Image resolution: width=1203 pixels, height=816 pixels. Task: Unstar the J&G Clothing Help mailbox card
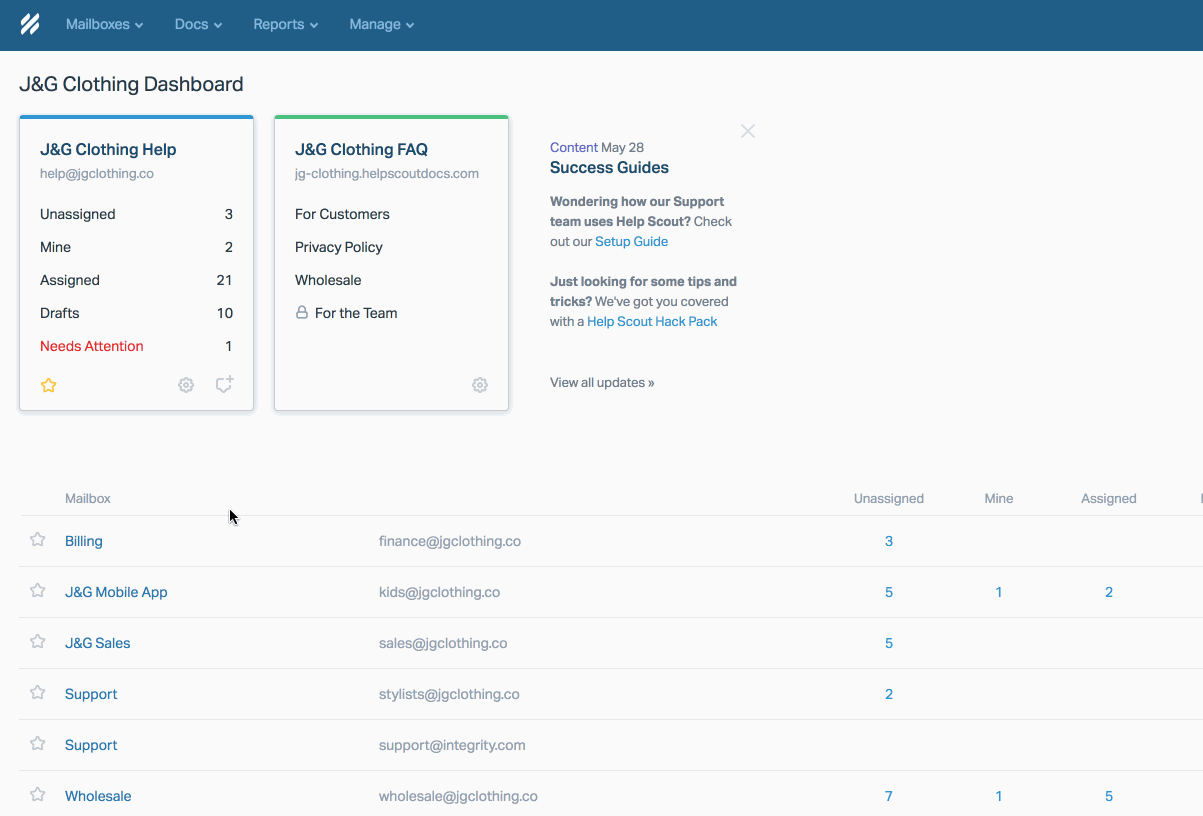click(x=48, y=385)
